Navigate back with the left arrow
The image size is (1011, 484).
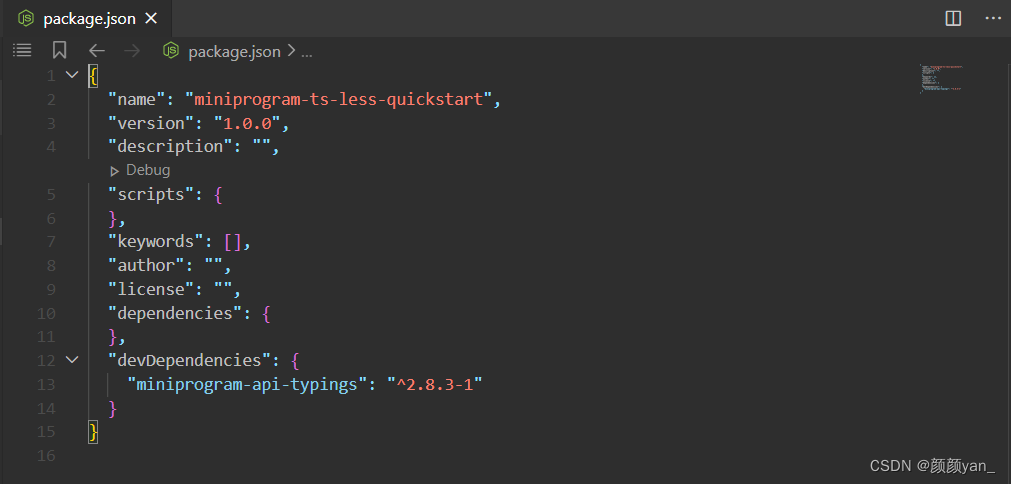(x=96, y=51)
